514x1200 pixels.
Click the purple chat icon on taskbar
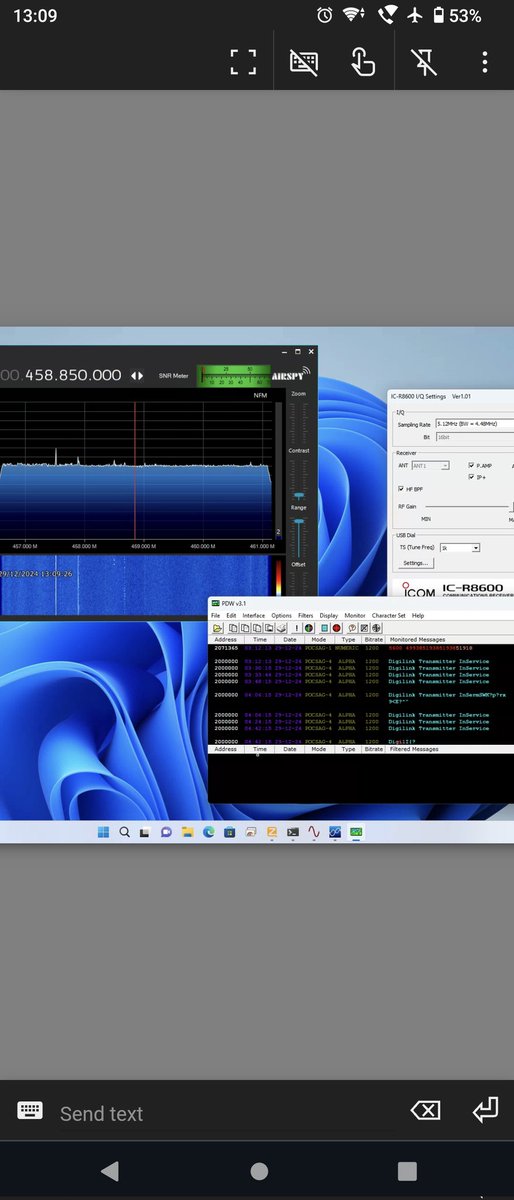[166, 831]
